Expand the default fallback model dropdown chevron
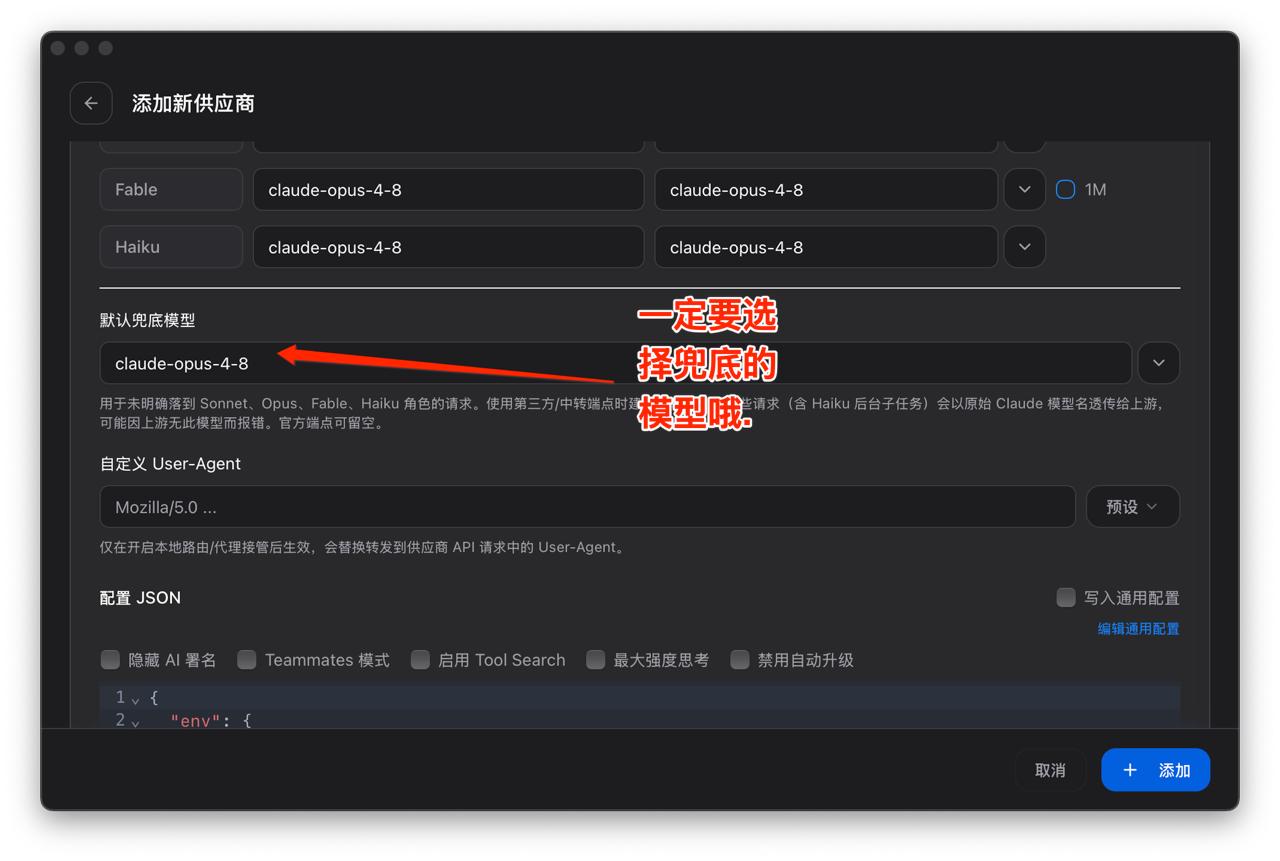1280x861 pixels. [1159, 363]
